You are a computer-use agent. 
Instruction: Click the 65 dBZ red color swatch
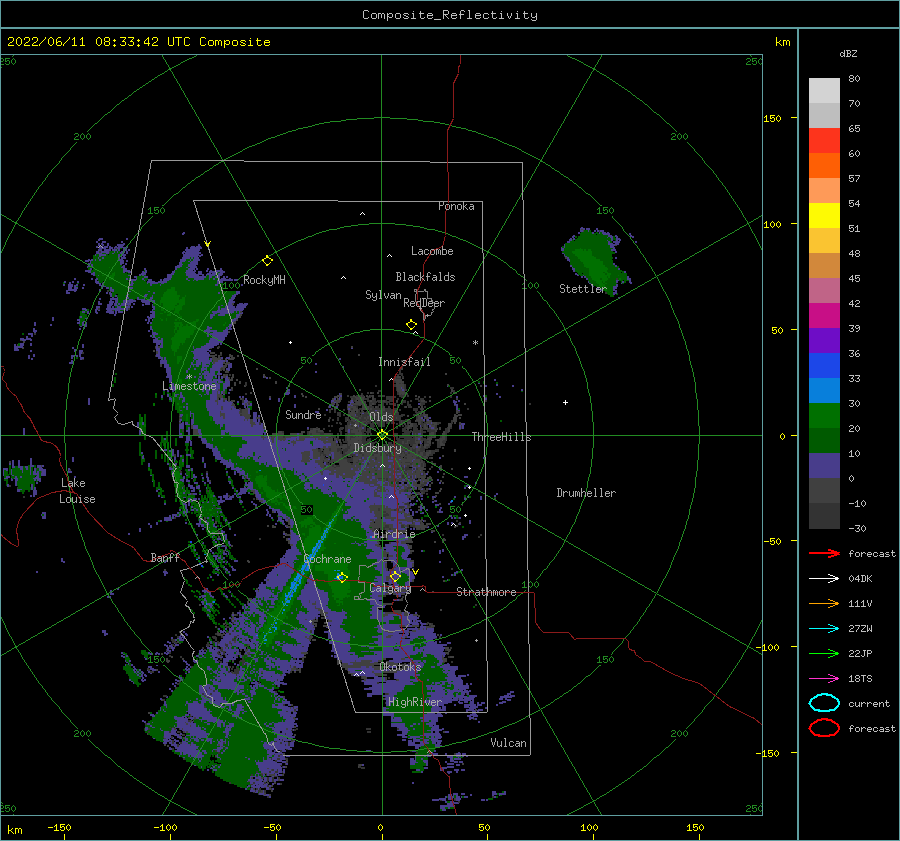[824, 140]
